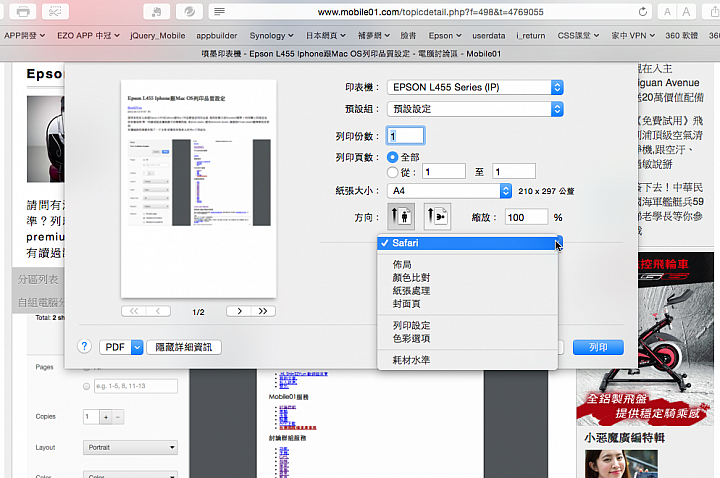Click the spin bike advertisement image
Screen dimensions: 720x478
[x=645, y=339]
